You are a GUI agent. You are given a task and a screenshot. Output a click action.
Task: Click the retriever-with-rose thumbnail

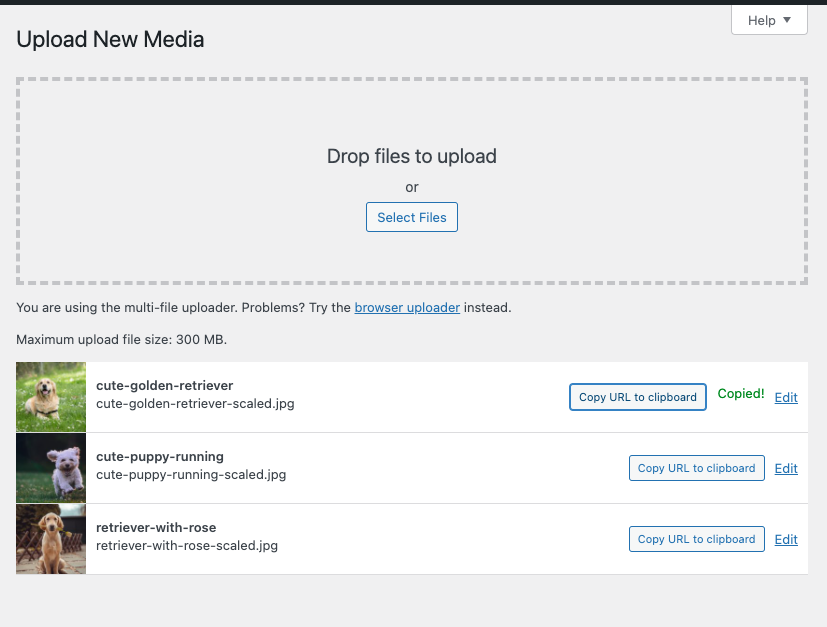point(50,538)
